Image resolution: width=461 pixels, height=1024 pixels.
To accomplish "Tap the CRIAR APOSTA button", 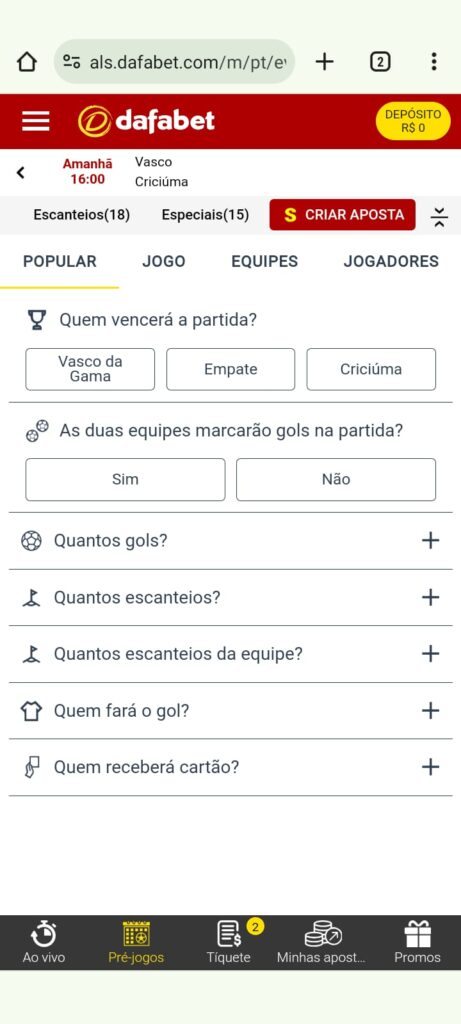I will point(342,215).
